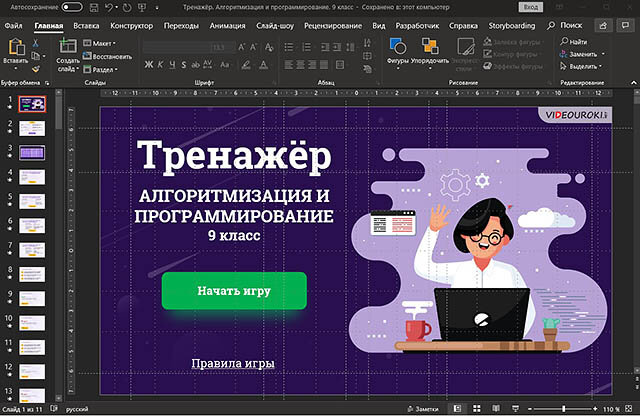
Task: Click the Cut scissors icon
Action: (36, 43)
